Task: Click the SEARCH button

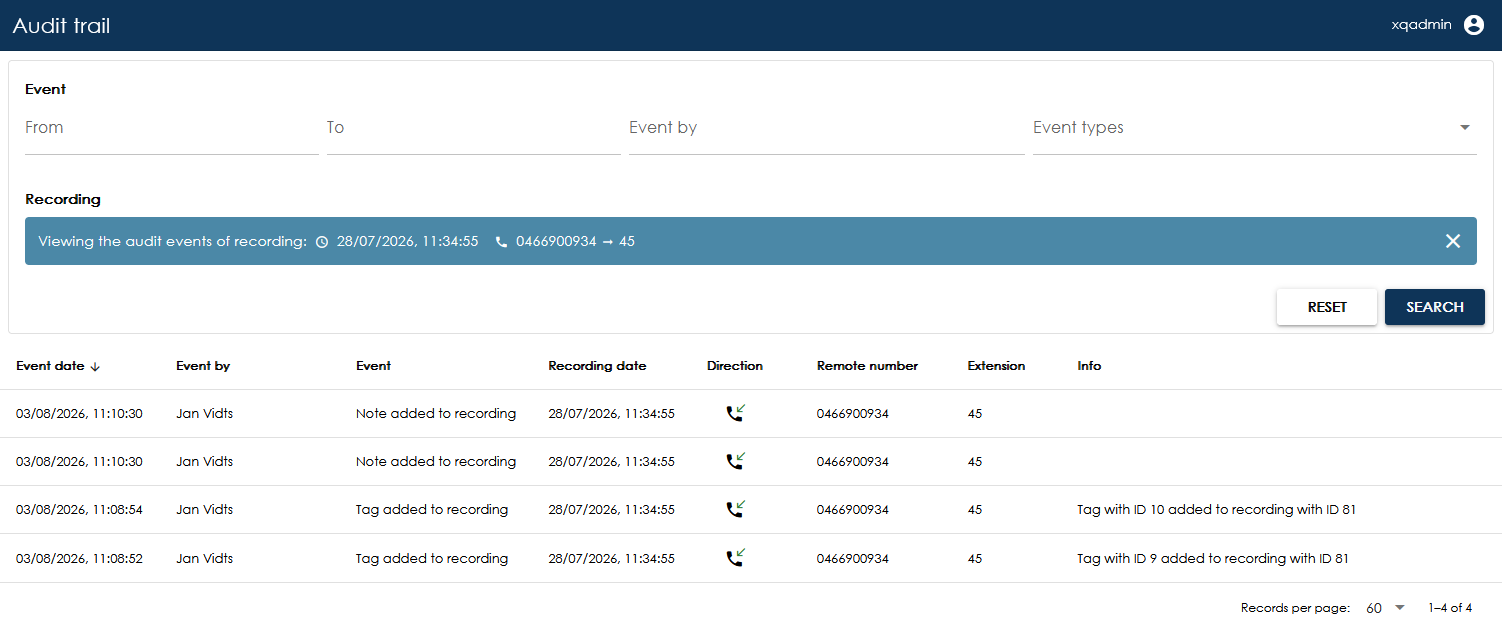Action: pyautogui.click(x=1435, y=307)
